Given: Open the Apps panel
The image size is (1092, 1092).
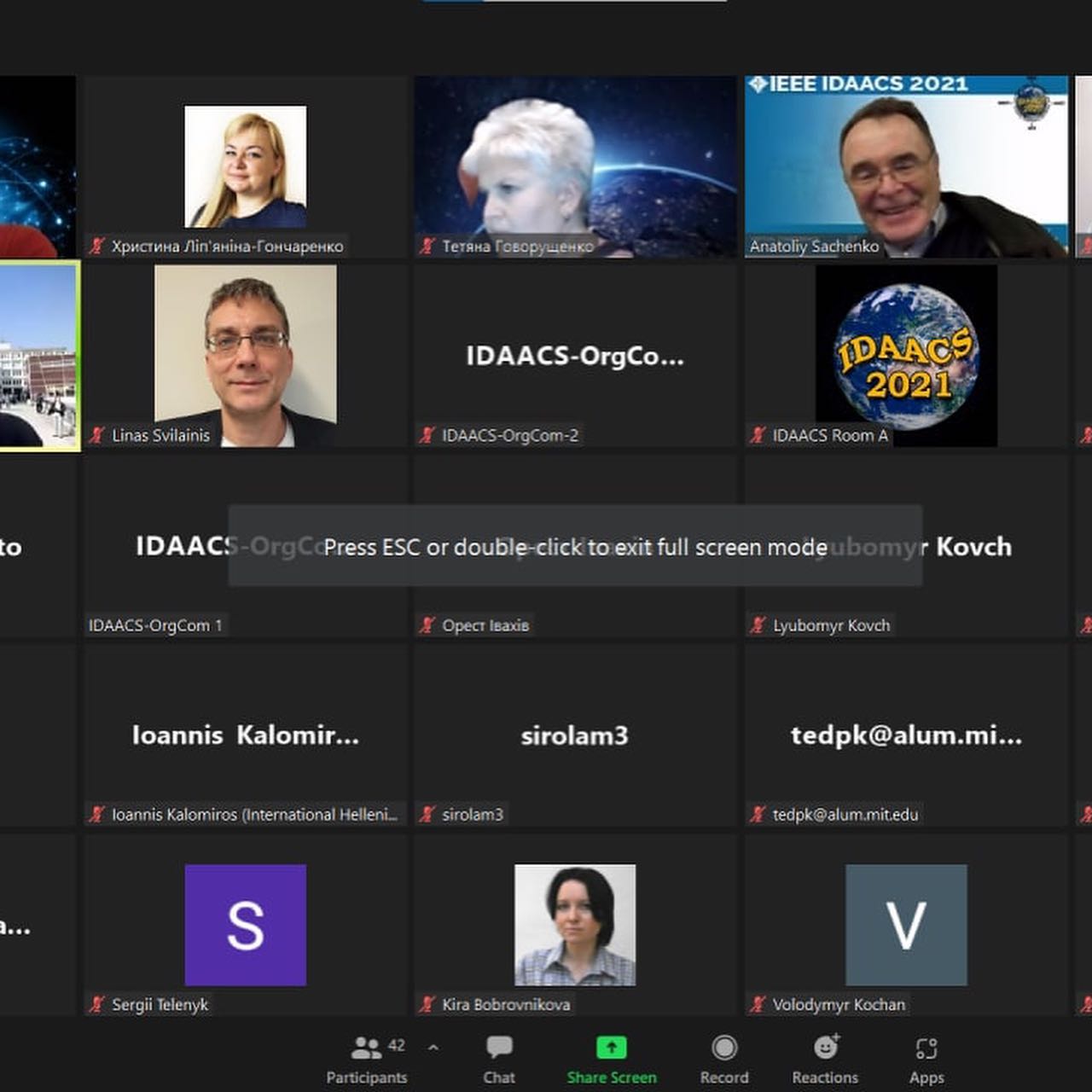Looking at the screenshot, I should [x=926, y=1060].
